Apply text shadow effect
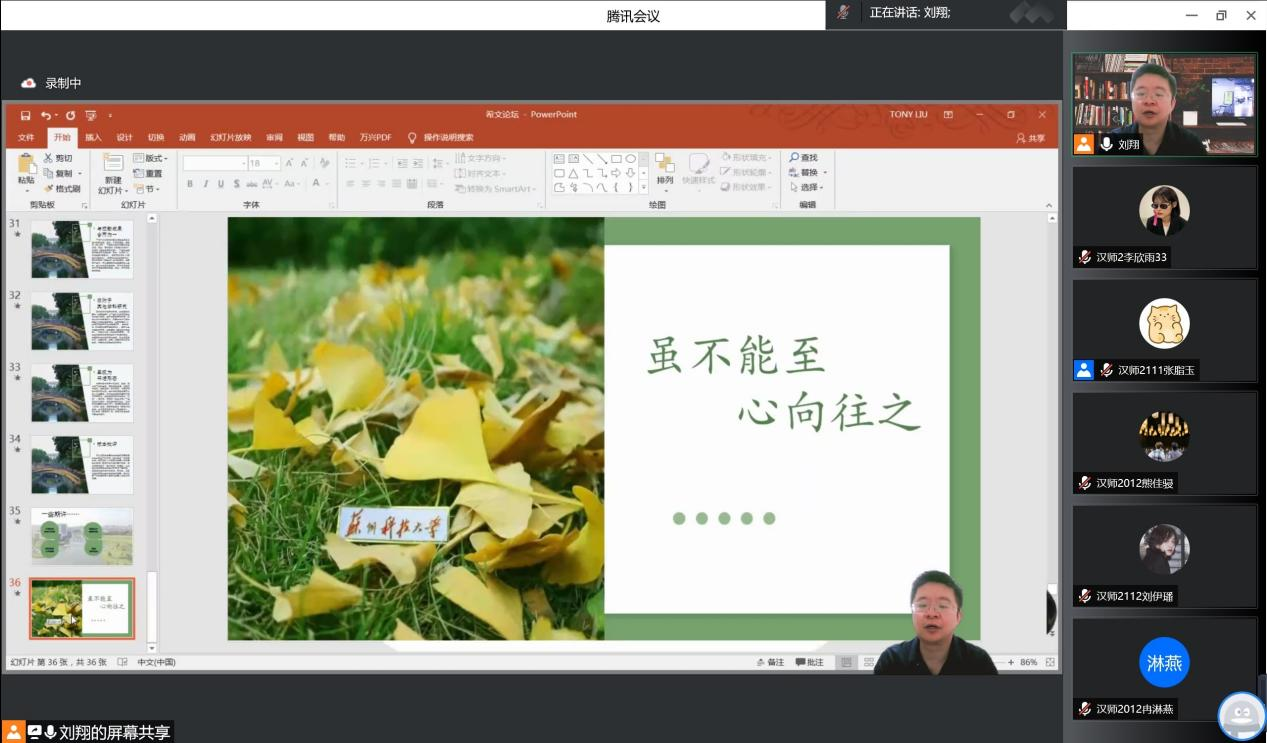 (x=236, y=184)
